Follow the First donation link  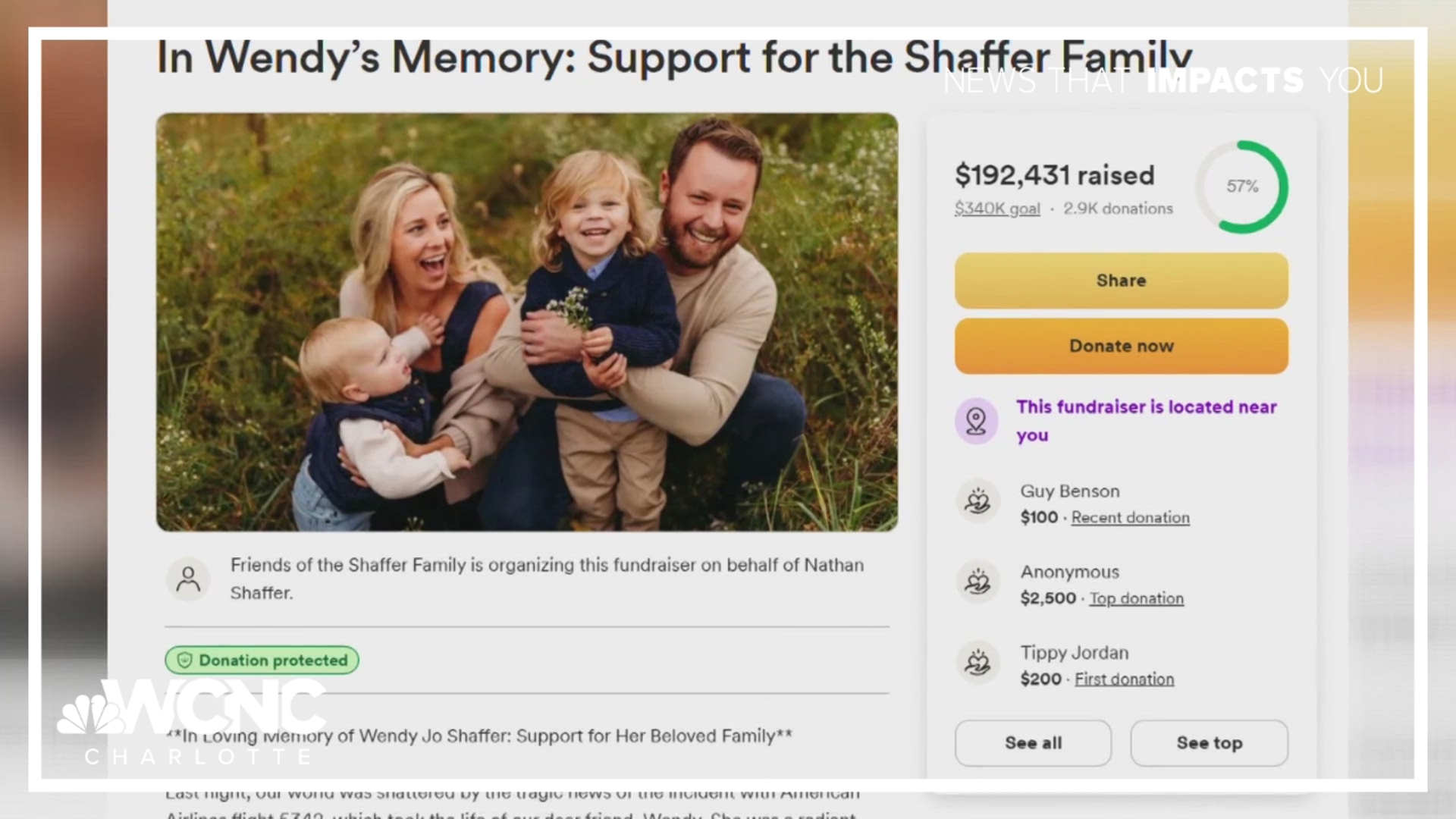[x=1124, y=679]
